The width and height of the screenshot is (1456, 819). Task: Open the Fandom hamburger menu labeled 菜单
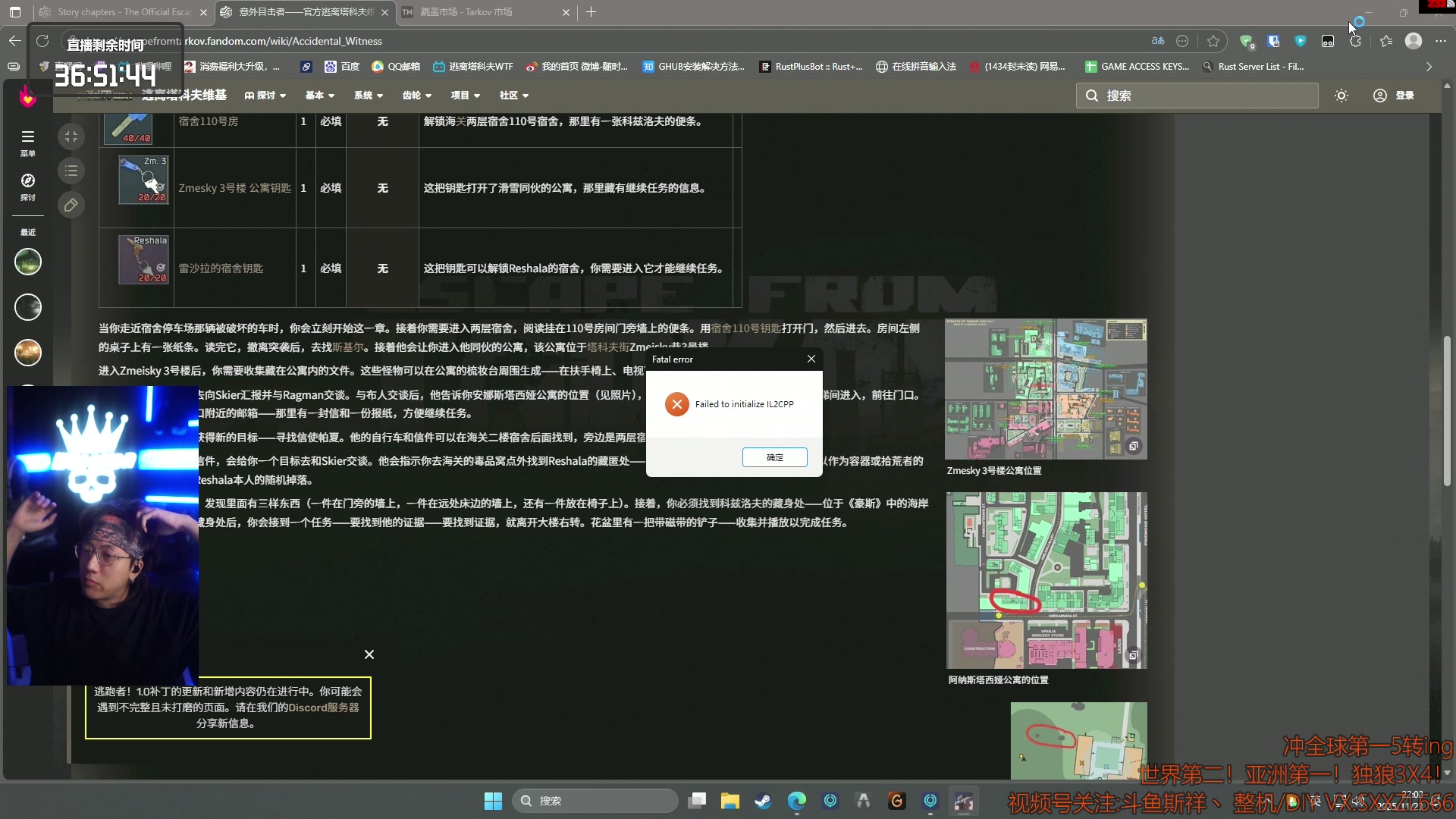coord(27,140)
